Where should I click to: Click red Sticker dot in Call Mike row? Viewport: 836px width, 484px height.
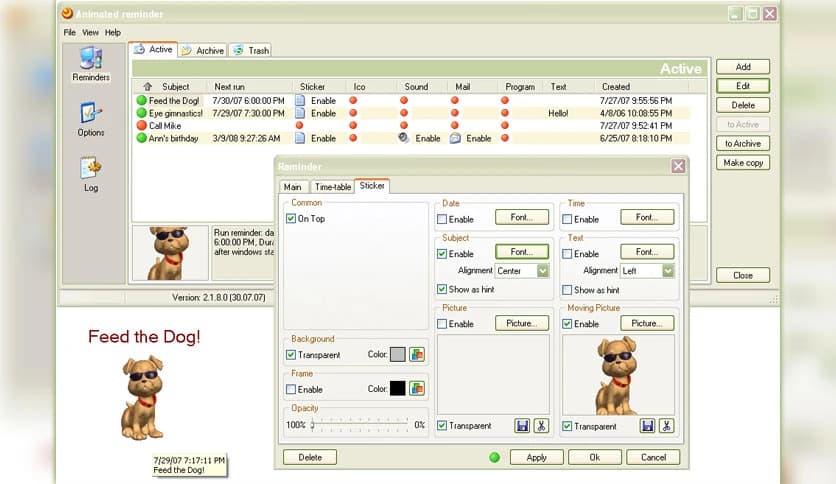pyautogui.click(x=300, y=125)
